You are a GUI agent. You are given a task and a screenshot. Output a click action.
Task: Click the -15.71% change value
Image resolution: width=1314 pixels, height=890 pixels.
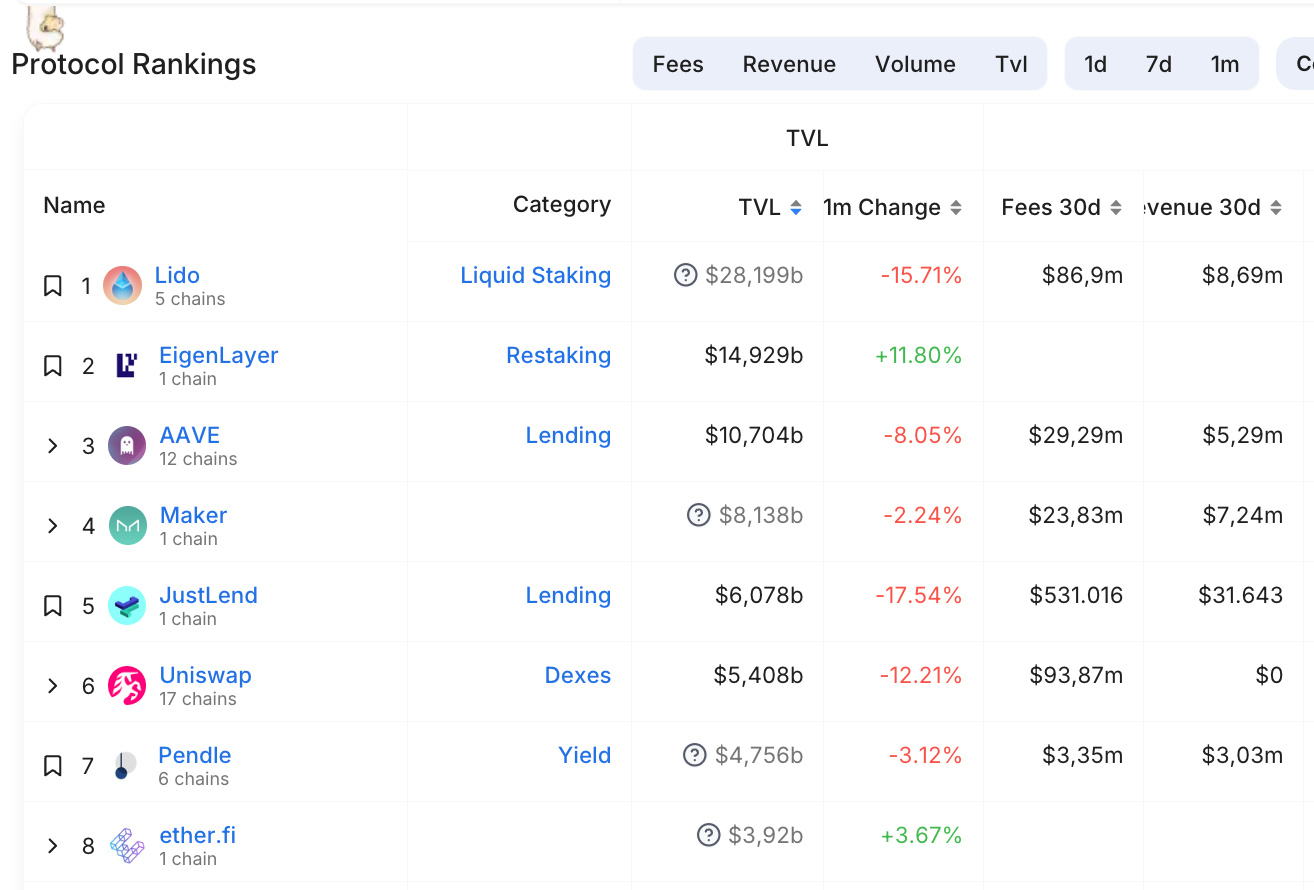pos(922,275)
